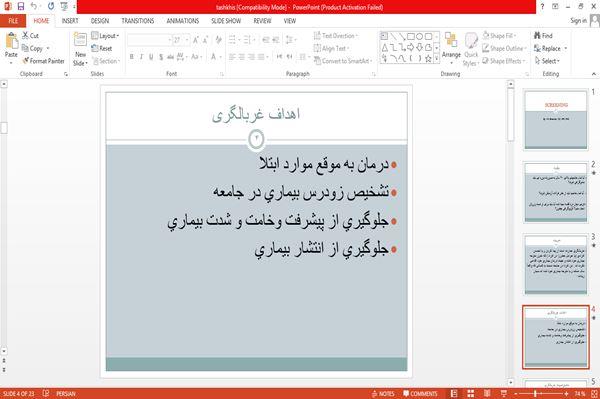Clear all formatting icon
The image size is (600, 399).
[218, 40]
